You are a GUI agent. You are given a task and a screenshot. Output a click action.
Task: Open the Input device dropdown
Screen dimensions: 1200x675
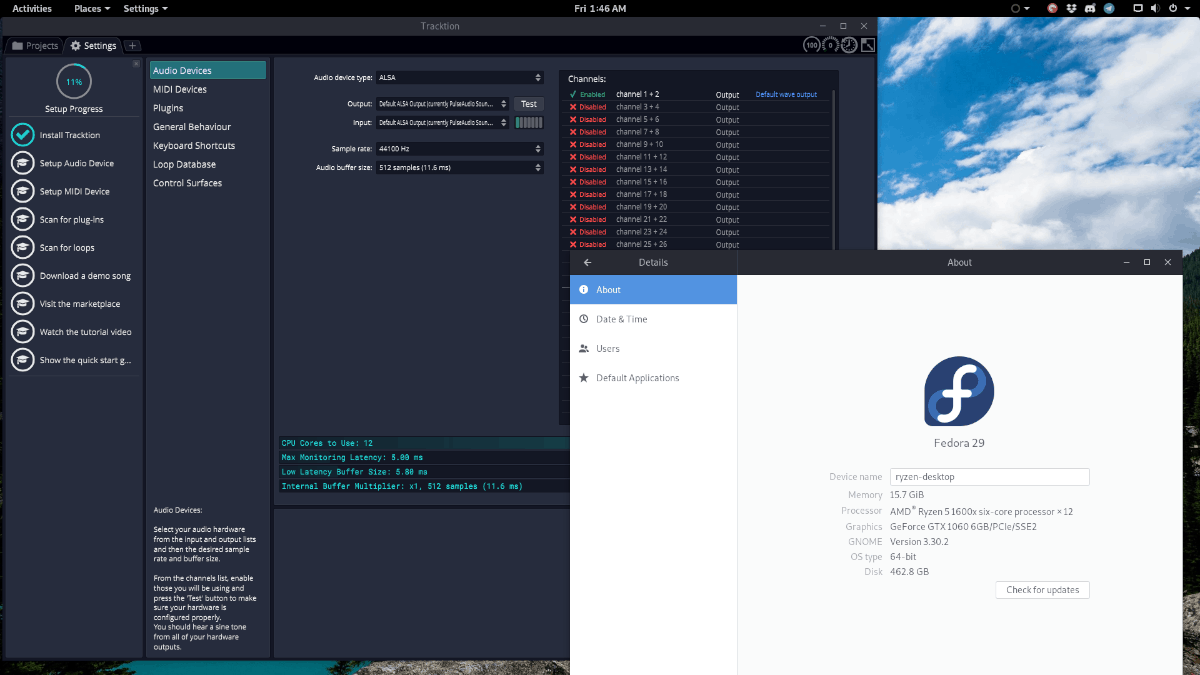tap(442, 123)
